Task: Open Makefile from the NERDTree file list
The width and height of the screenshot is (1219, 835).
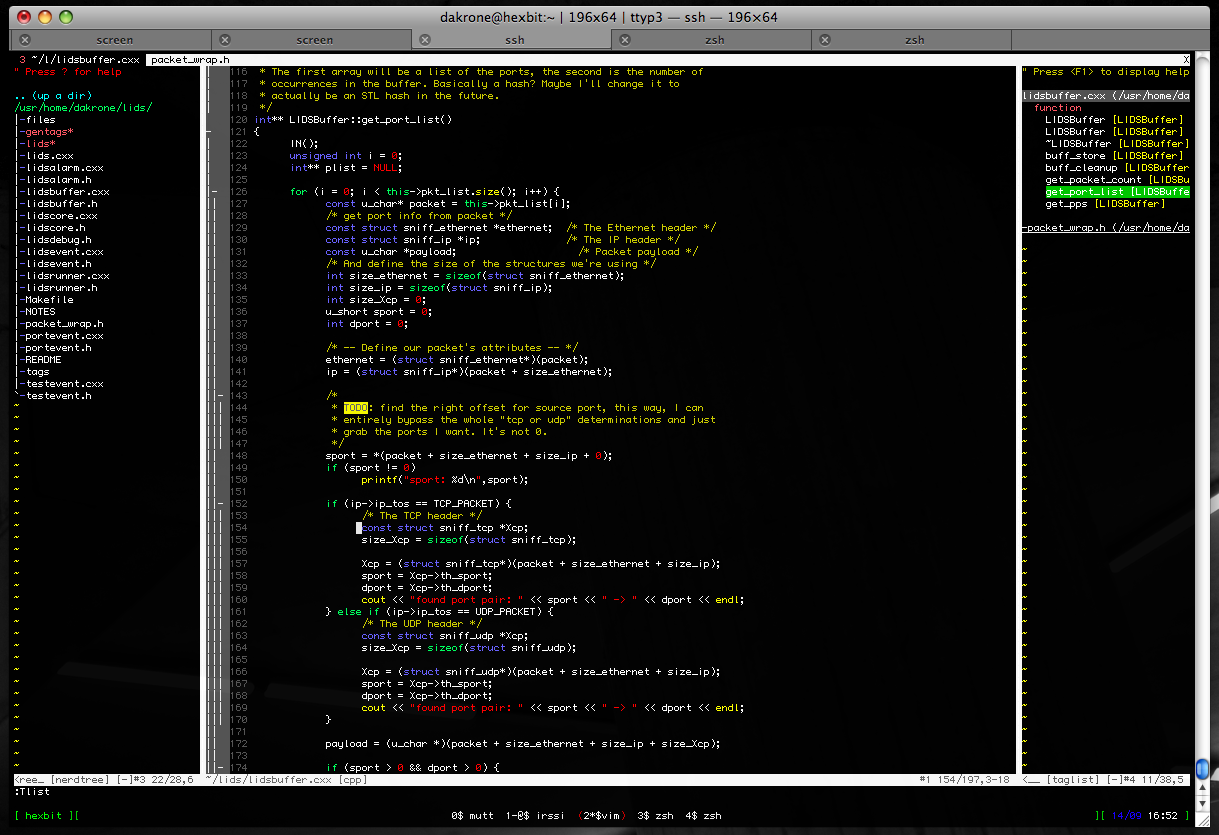Action: pyautogui.click(x=49, y=300)
